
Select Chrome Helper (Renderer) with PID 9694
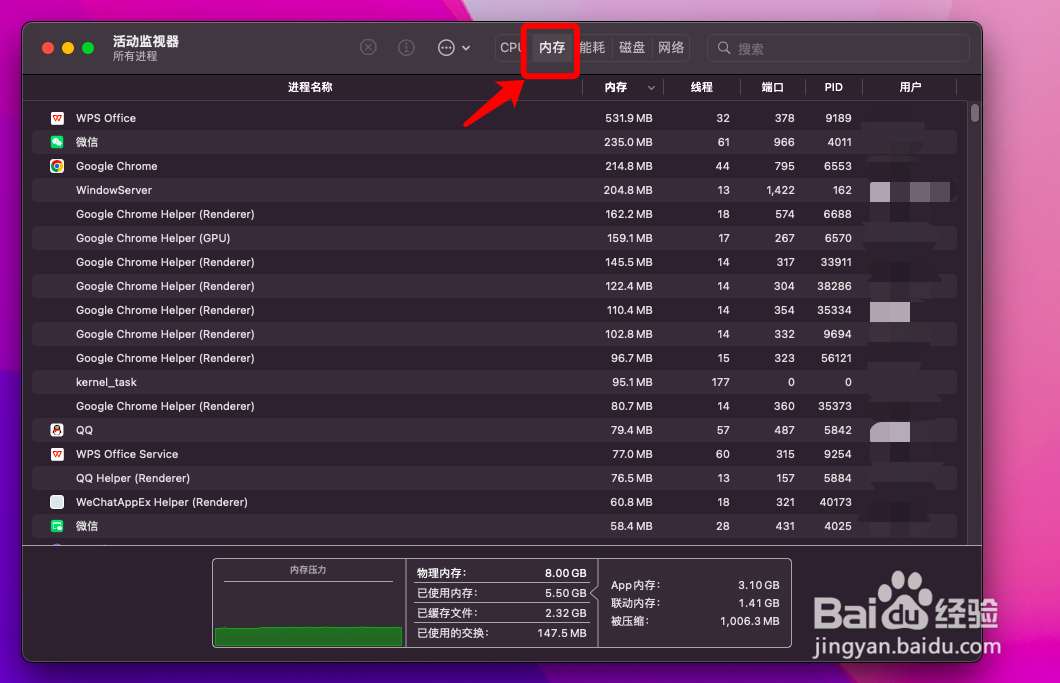pyautogui.click(x=494, y=334)
